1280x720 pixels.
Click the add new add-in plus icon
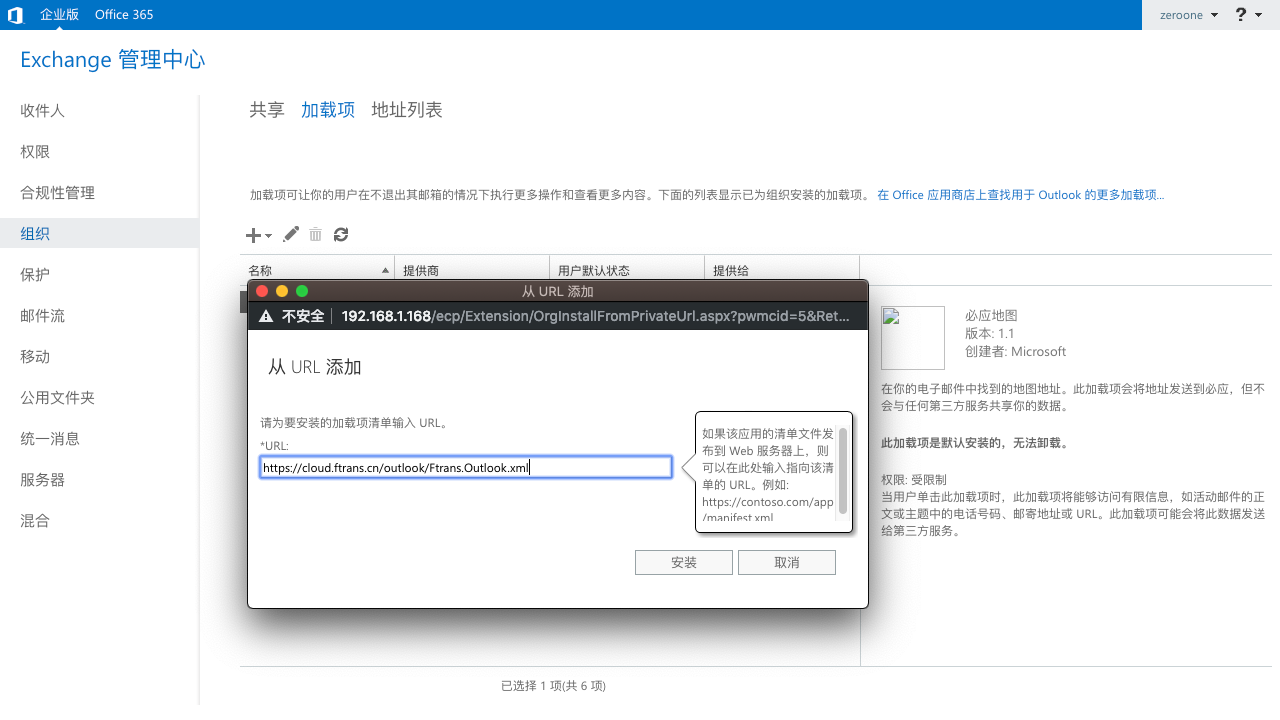[x=251, y=234]
